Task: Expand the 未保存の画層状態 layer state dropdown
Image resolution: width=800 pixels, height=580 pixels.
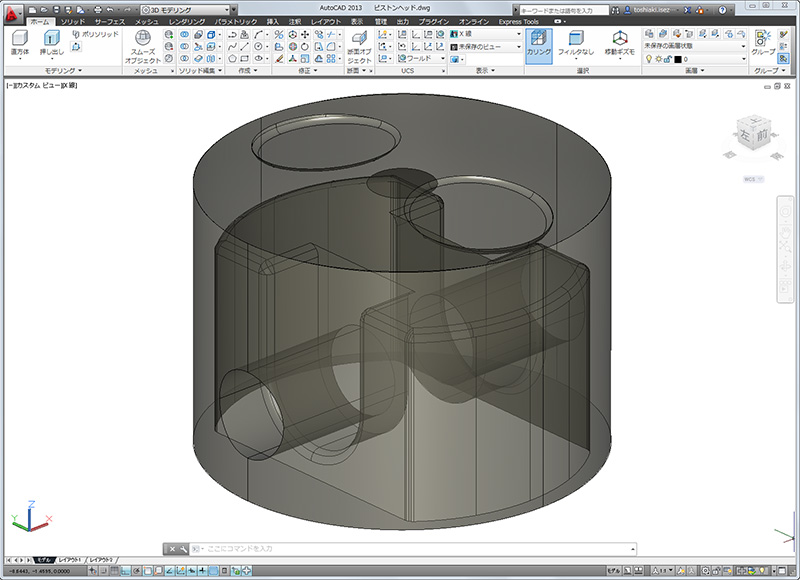Action: [x=694, y=46]
